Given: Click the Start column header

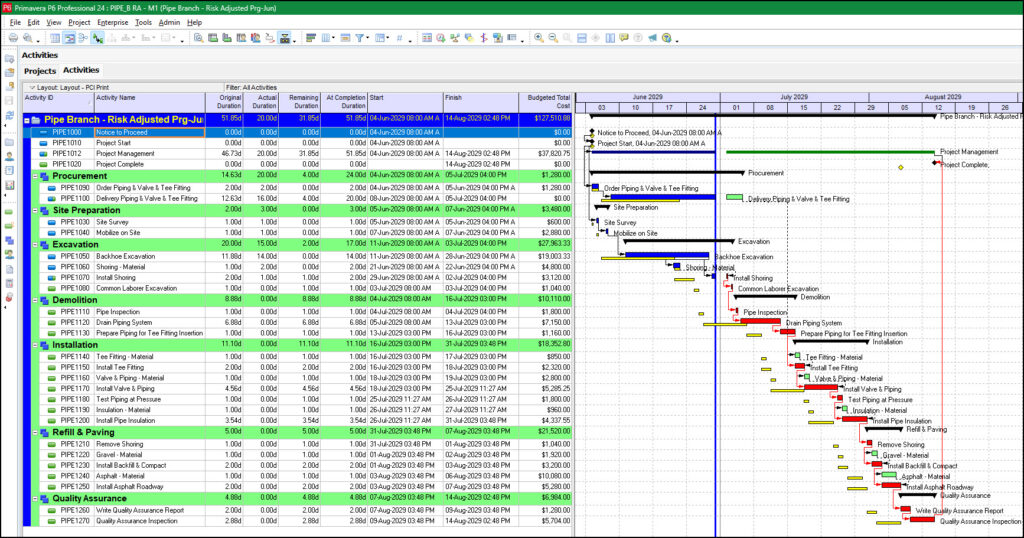Looking at the screenshot, I should tap(405, 102).
